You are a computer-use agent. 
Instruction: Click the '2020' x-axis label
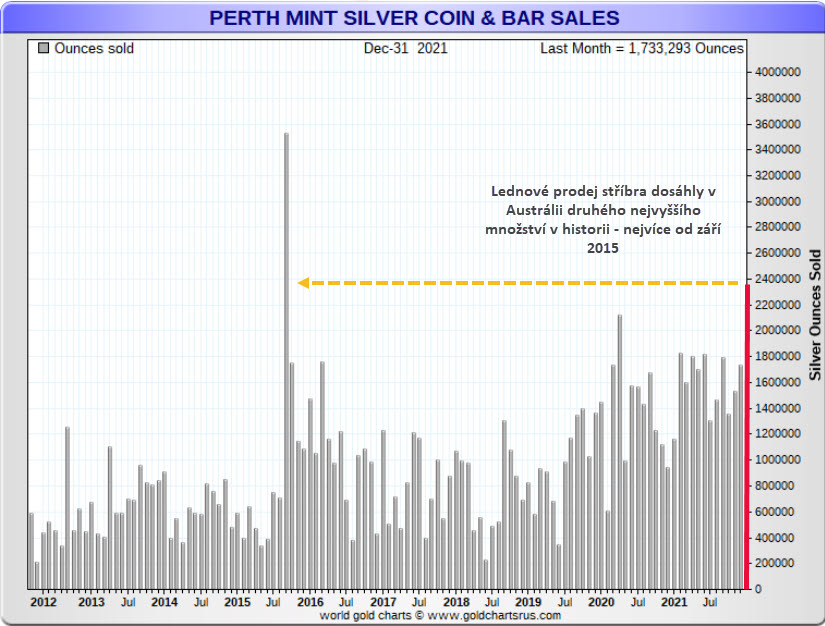(x=601, y=602)
